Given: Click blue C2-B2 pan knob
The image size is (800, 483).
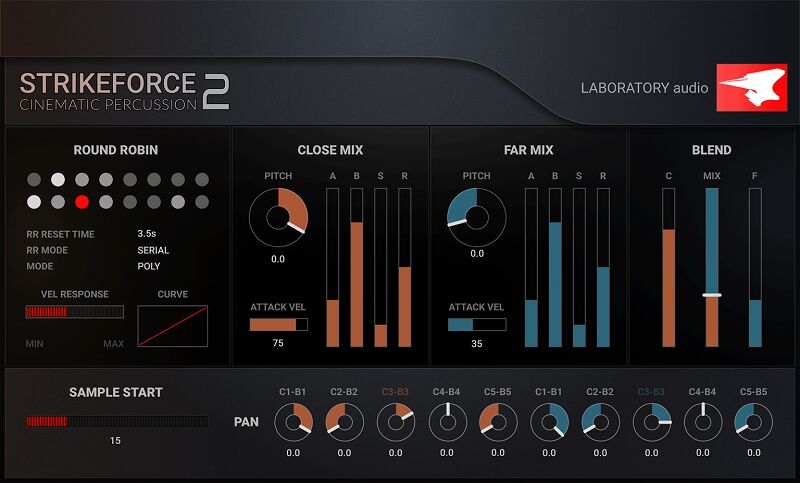Looking at the screenshot, I should coord(601,422).
